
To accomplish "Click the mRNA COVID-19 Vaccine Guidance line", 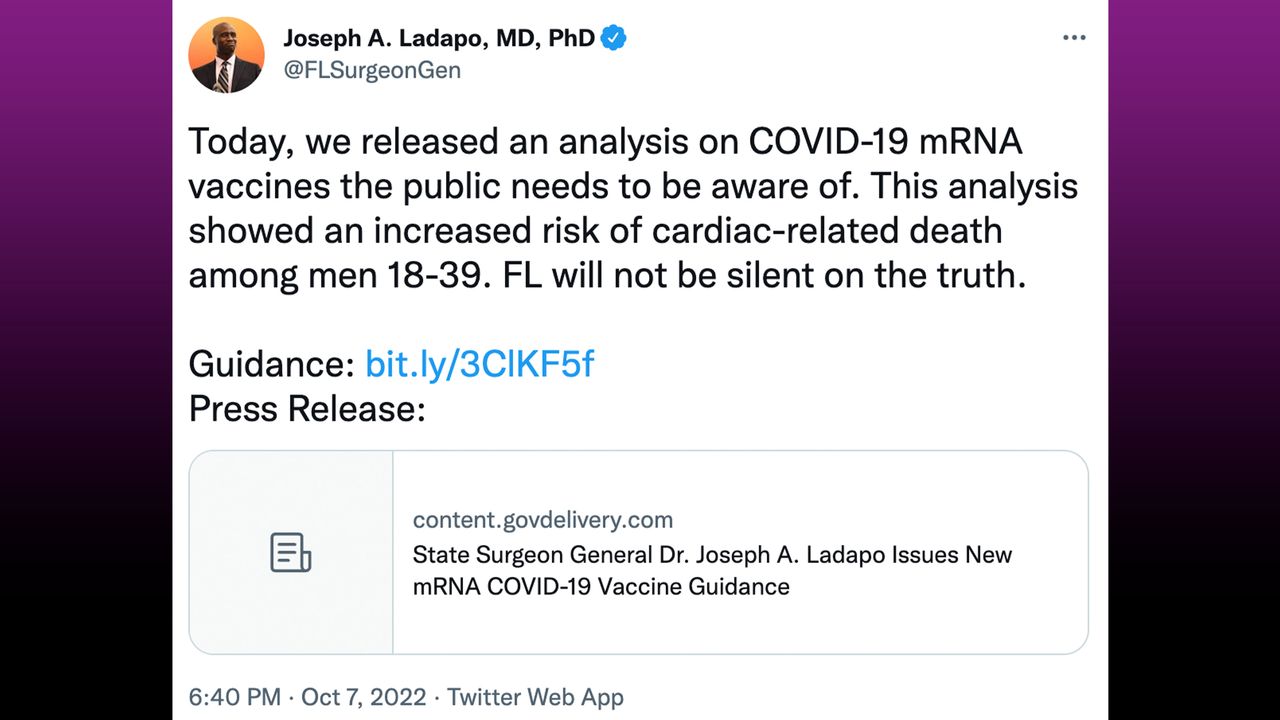I will click(x=601, y=586).
